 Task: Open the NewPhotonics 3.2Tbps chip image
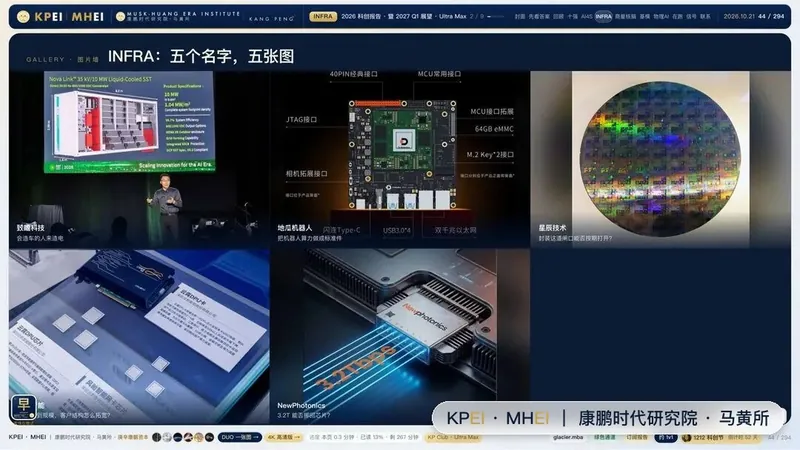(399, 337)
